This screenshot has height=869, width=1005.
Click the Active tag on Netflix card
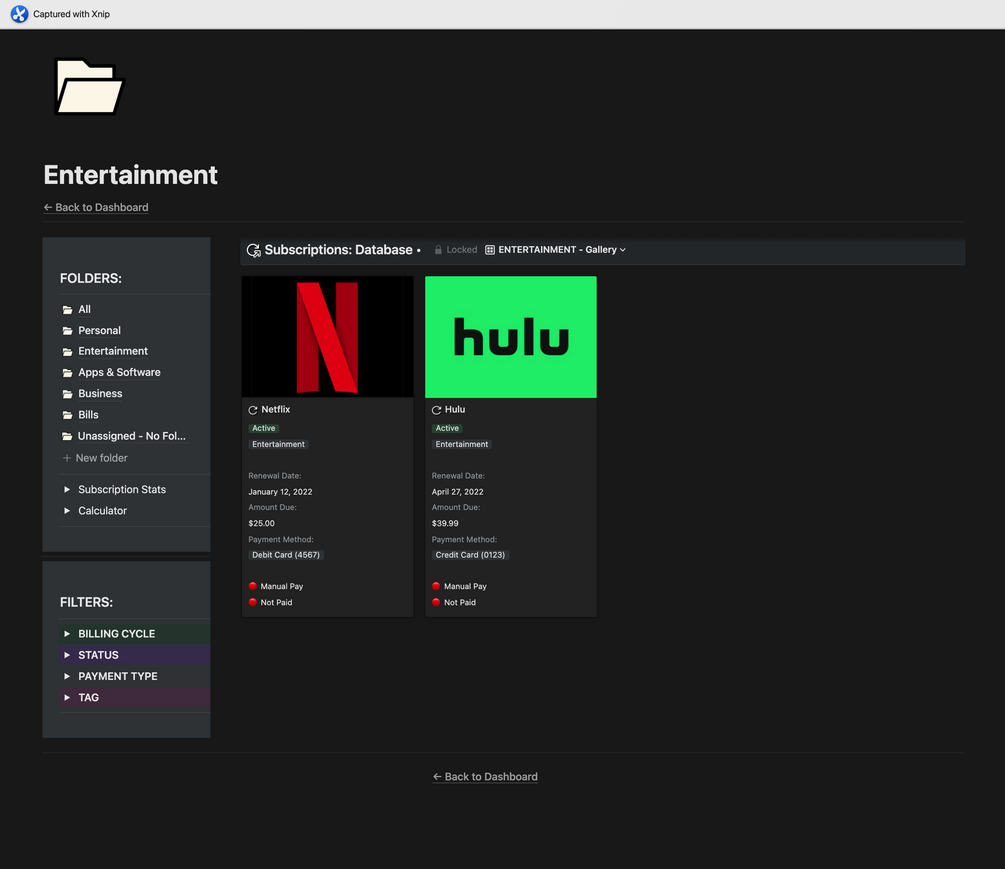pyautogui.click(x=263, y=428)
